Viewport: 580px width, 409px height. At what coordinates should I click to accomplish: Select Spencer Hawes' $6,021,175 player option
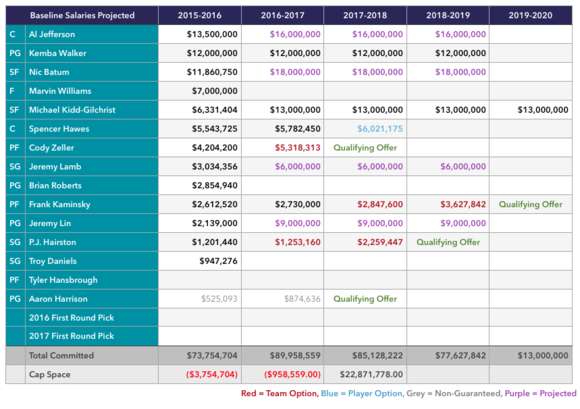pos(380,129)
